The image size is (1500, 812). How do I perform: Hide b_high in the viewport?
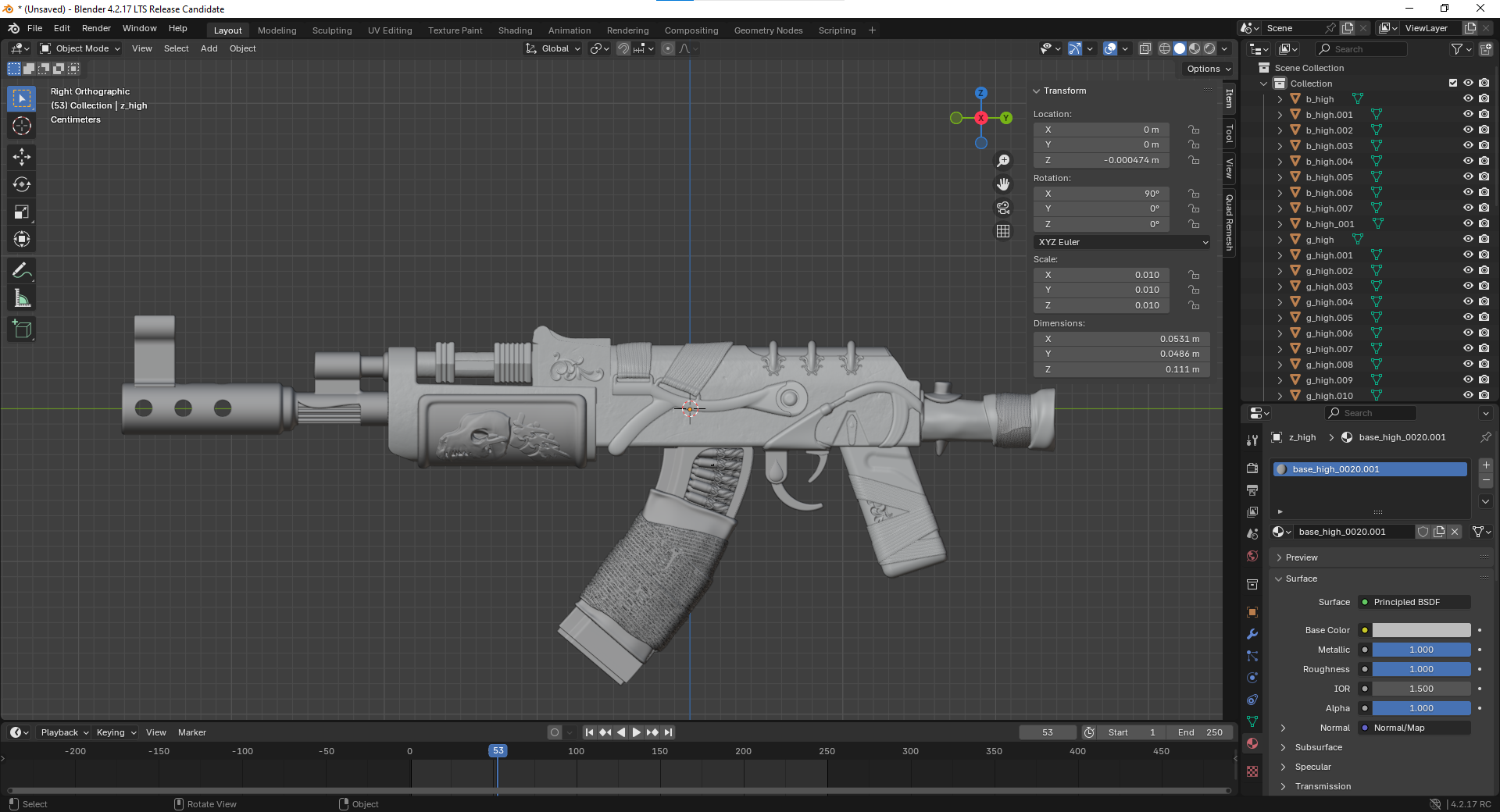pos(1468,99)
